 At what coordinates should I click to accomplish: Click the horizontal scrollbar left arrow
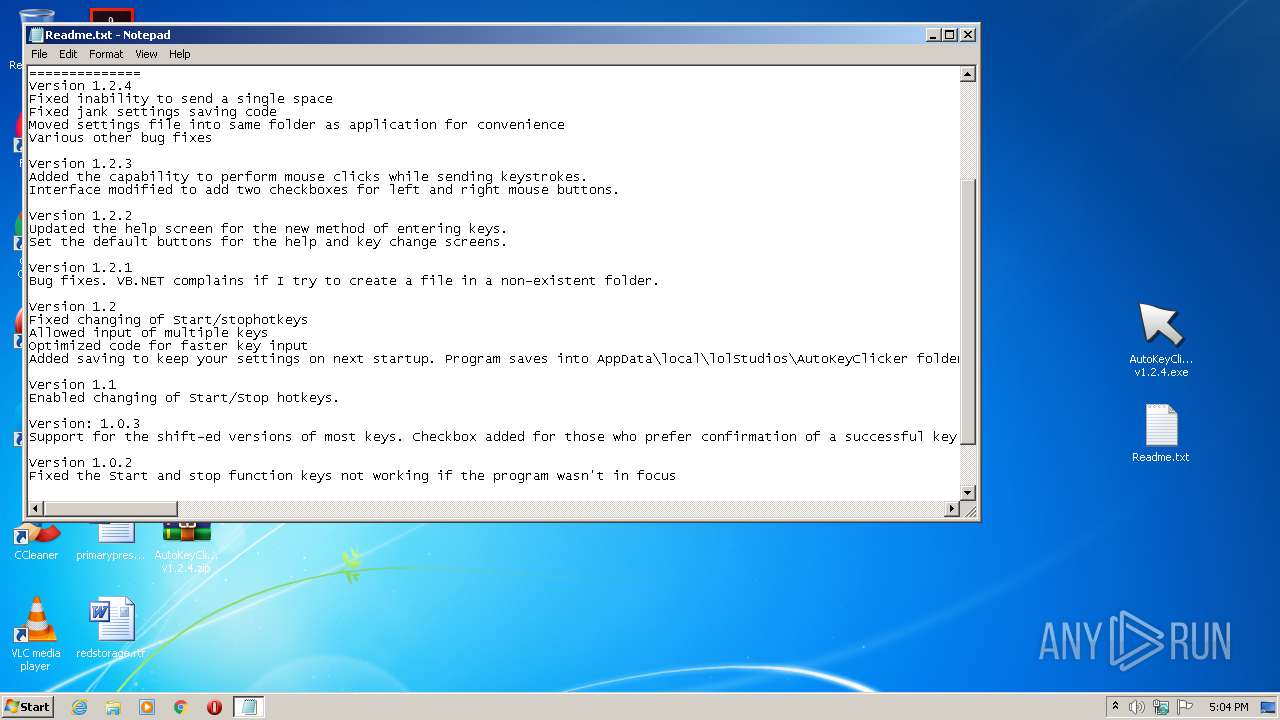tap(36, 509)
